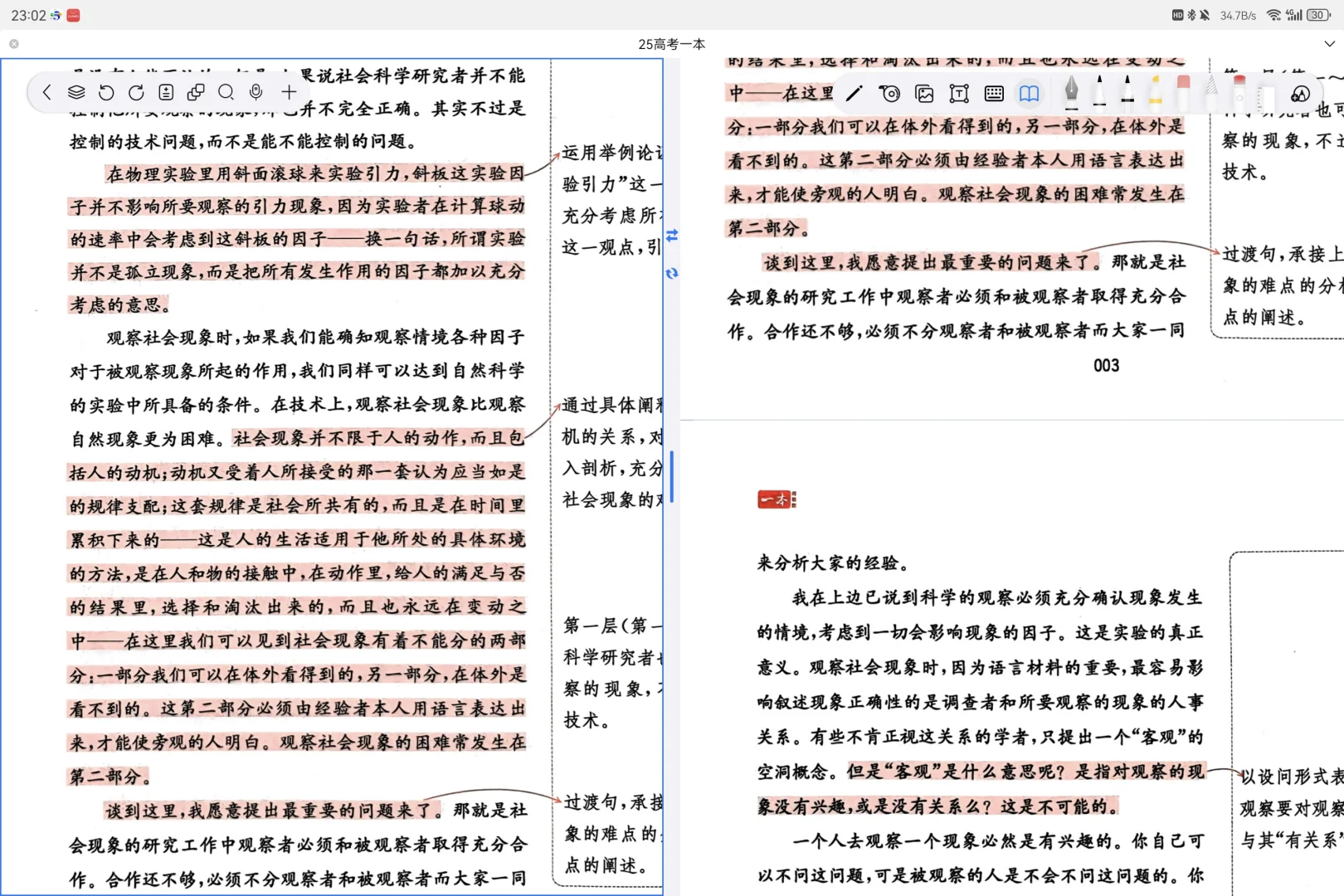
Task: Select the tape tool
Action: pyautogui.click(x=889, y=93)
